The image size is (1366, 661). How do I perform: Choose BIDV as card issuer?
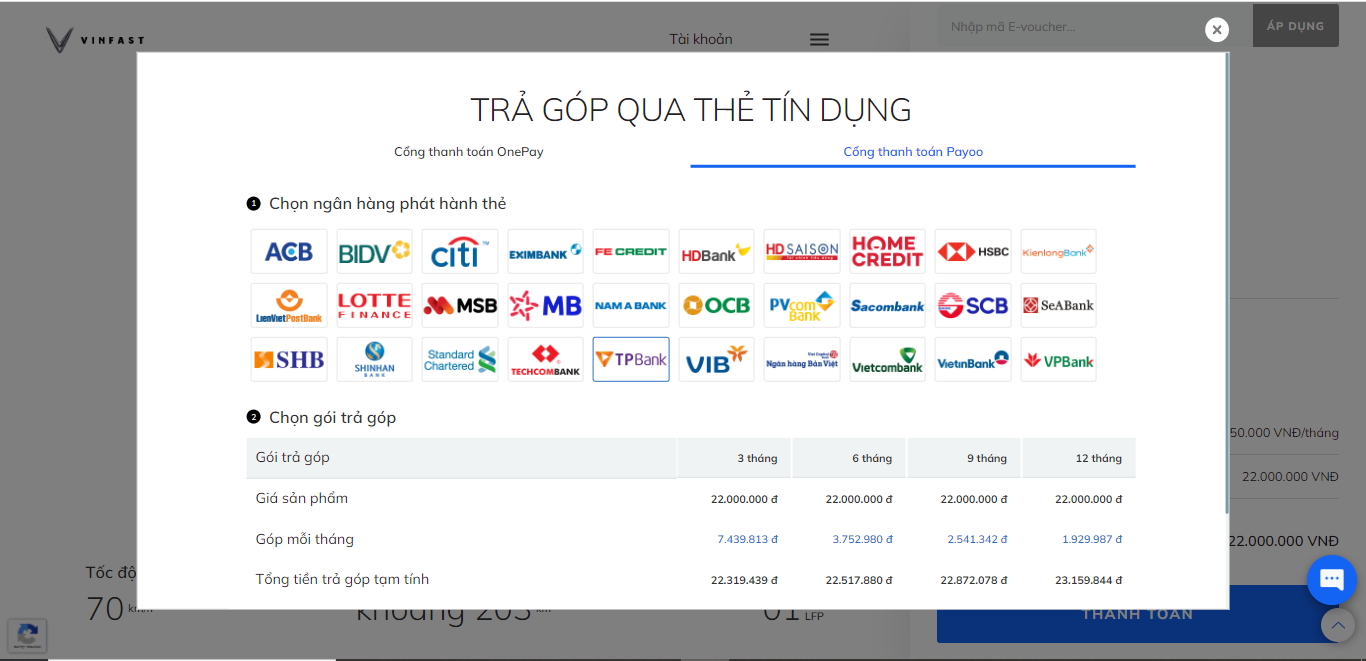click(x=374, y=252)
